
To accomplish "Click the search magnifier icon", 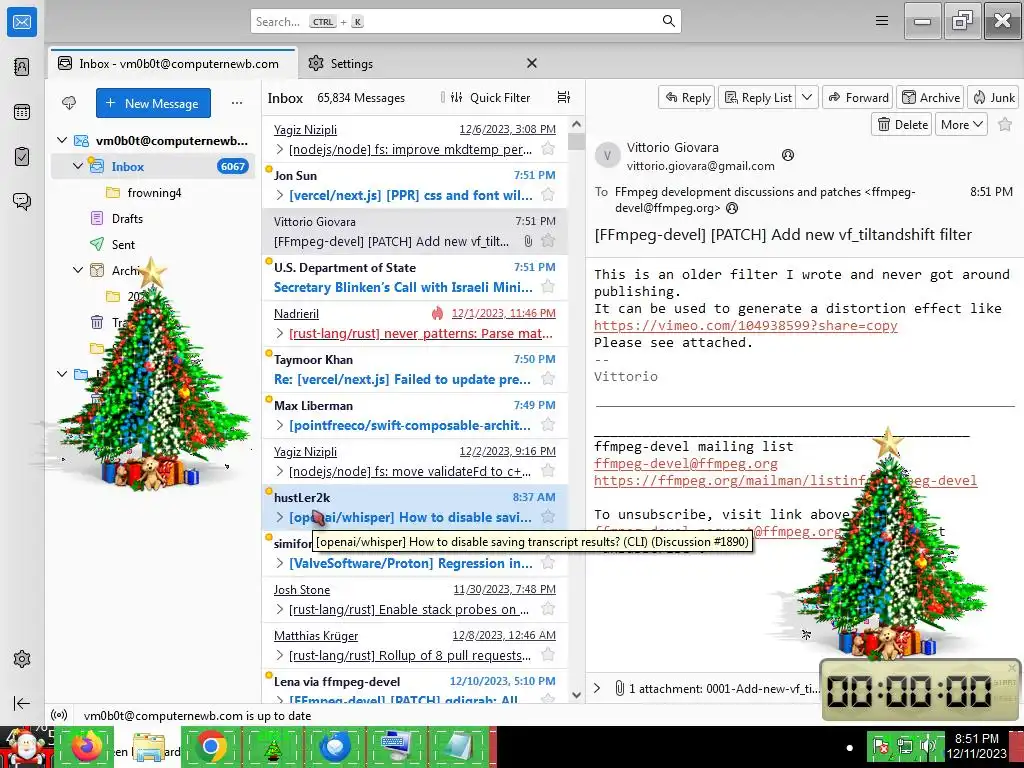I will (668, 21).
